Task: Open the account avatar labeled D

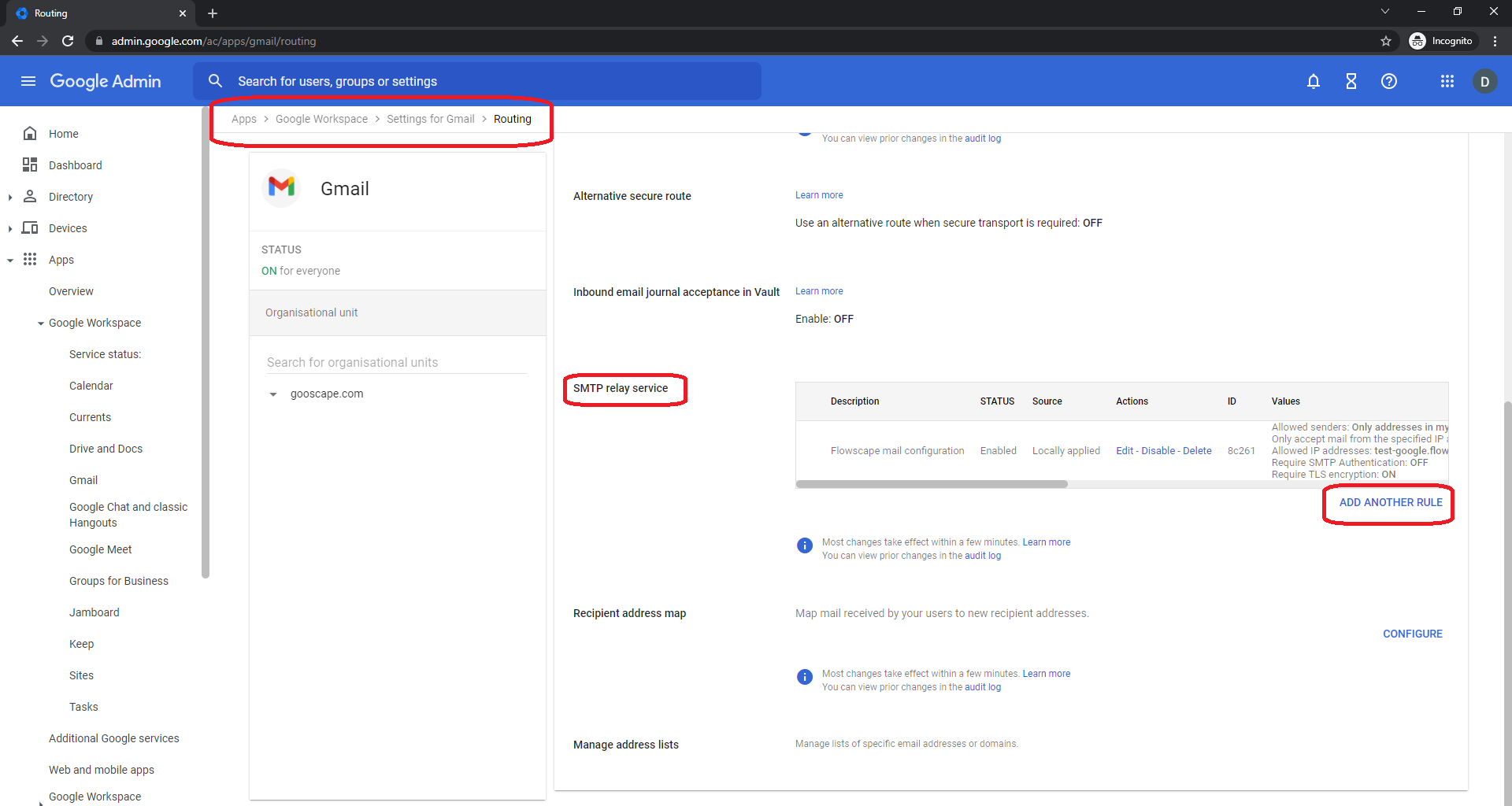Action: 1484,81
